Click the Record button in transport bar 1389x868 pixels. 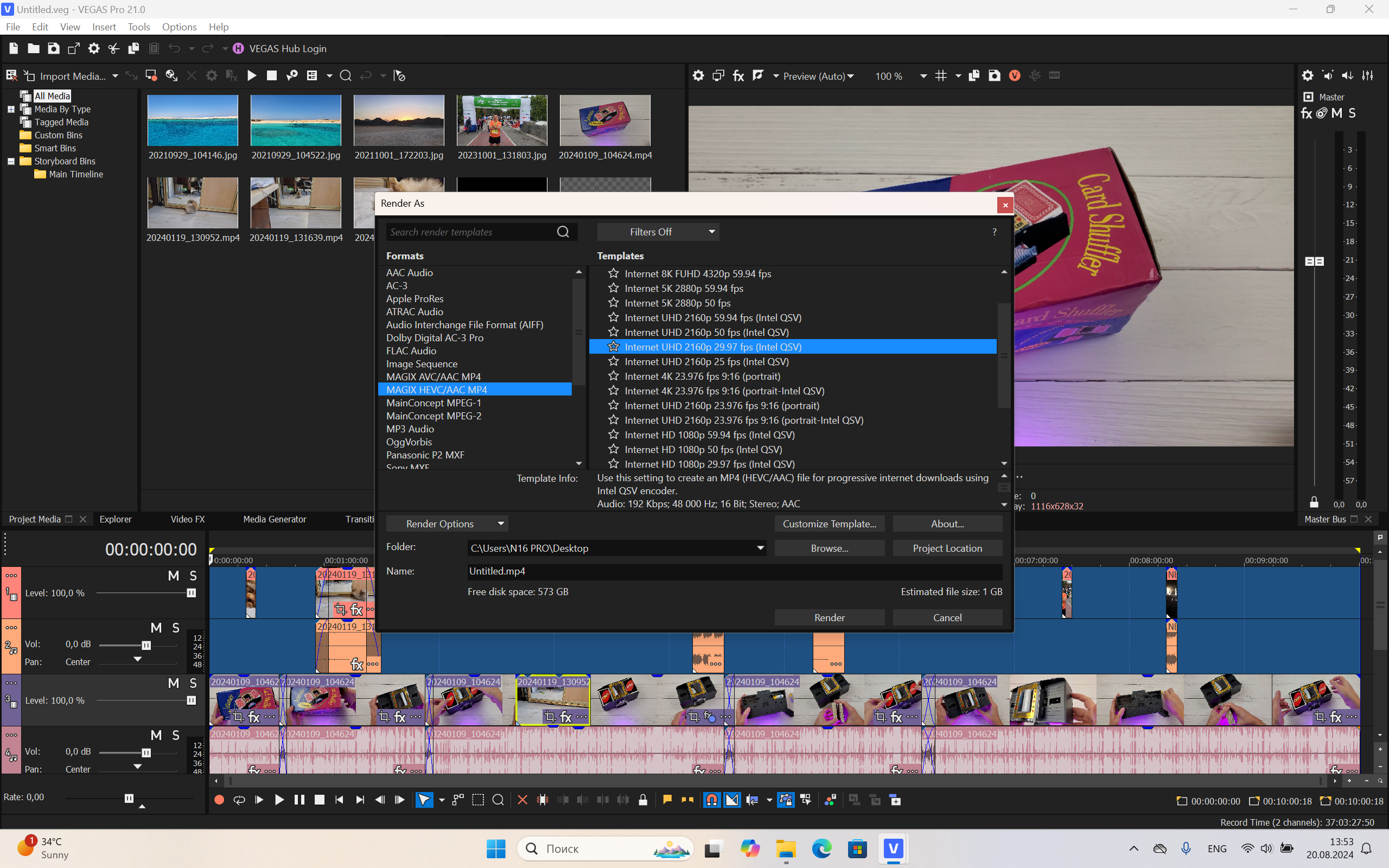pyautogui.click(x=219, y=800)
